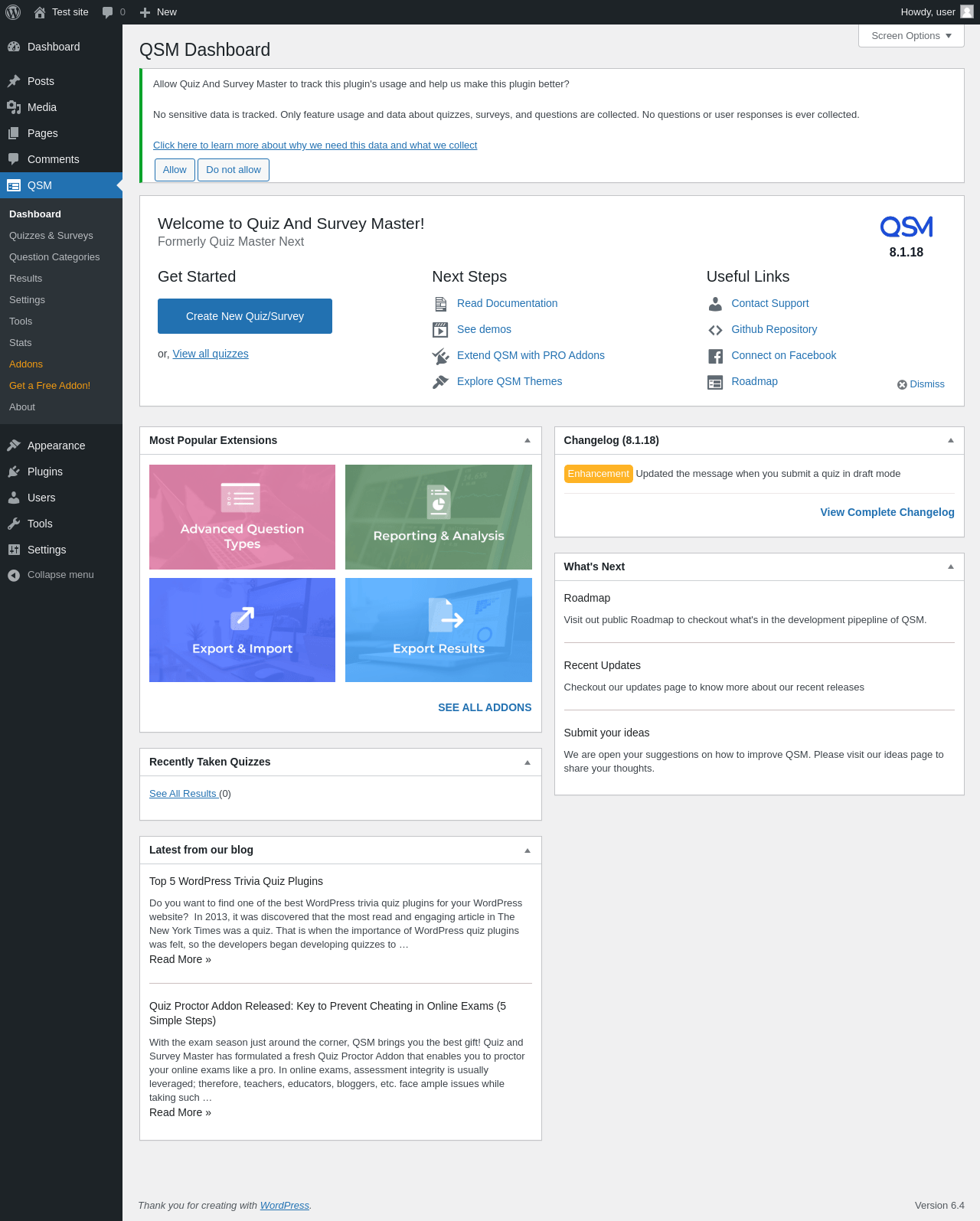Open Top 5 WordPress Trivia Quiz Plugins title
Viewport: 980px width, 1221px height.
(236, 881)
